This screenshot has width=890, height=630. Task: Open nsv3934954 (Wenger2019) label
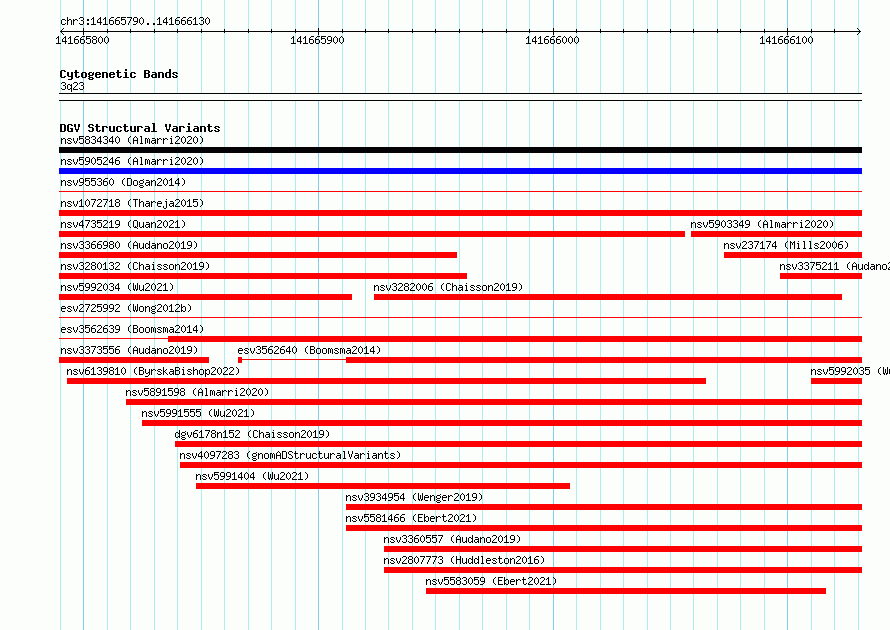(x=414, y=497)
